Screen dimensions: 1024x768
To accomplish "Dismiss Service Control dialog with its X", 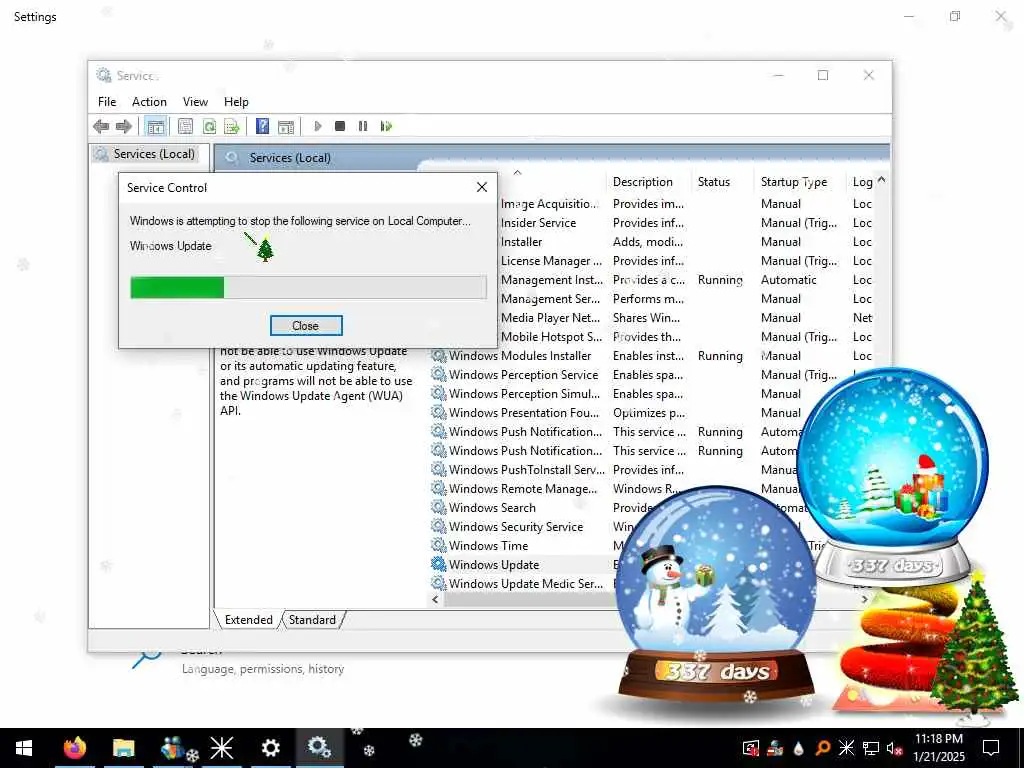I will tap(482, 187).
